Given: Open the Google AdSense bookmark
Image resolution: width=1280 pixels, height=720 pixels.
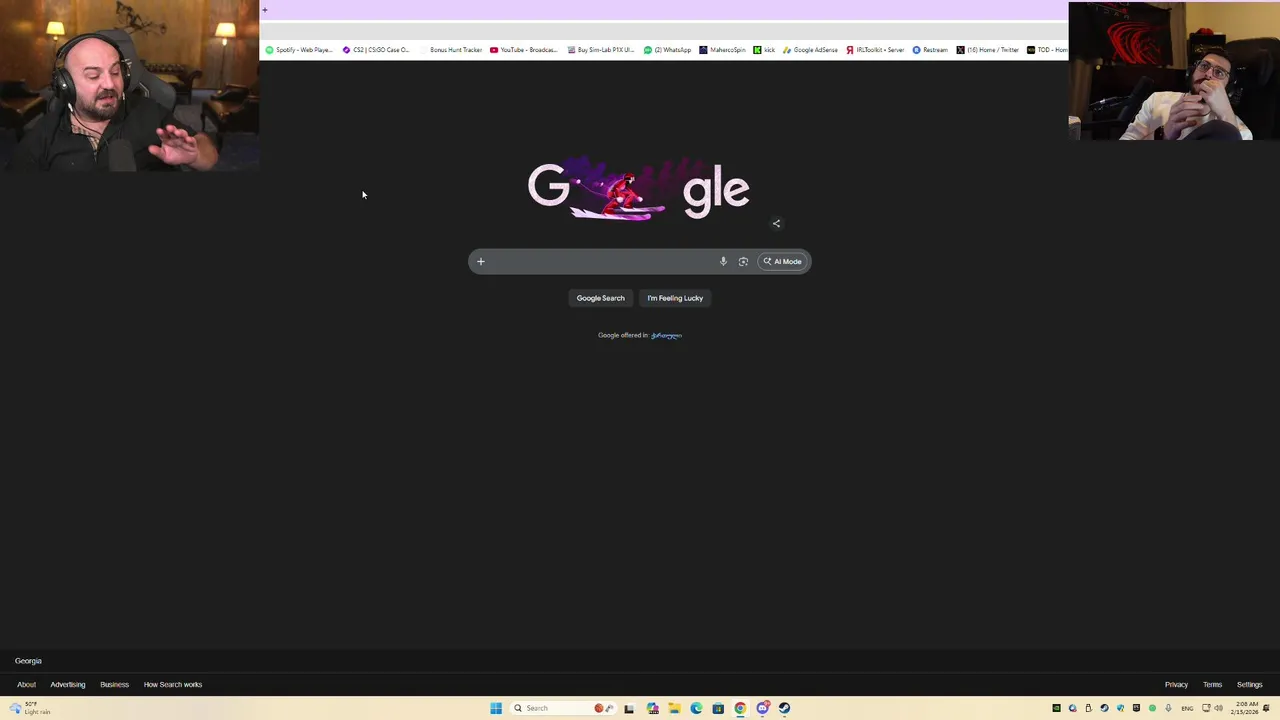Looking at the screenshot, I should tap(811, 50).
